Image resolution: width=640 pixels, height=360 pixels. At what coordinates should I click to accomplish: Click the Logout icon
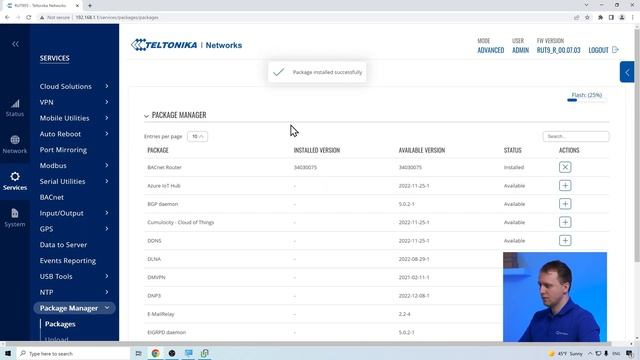coord(616,49)
